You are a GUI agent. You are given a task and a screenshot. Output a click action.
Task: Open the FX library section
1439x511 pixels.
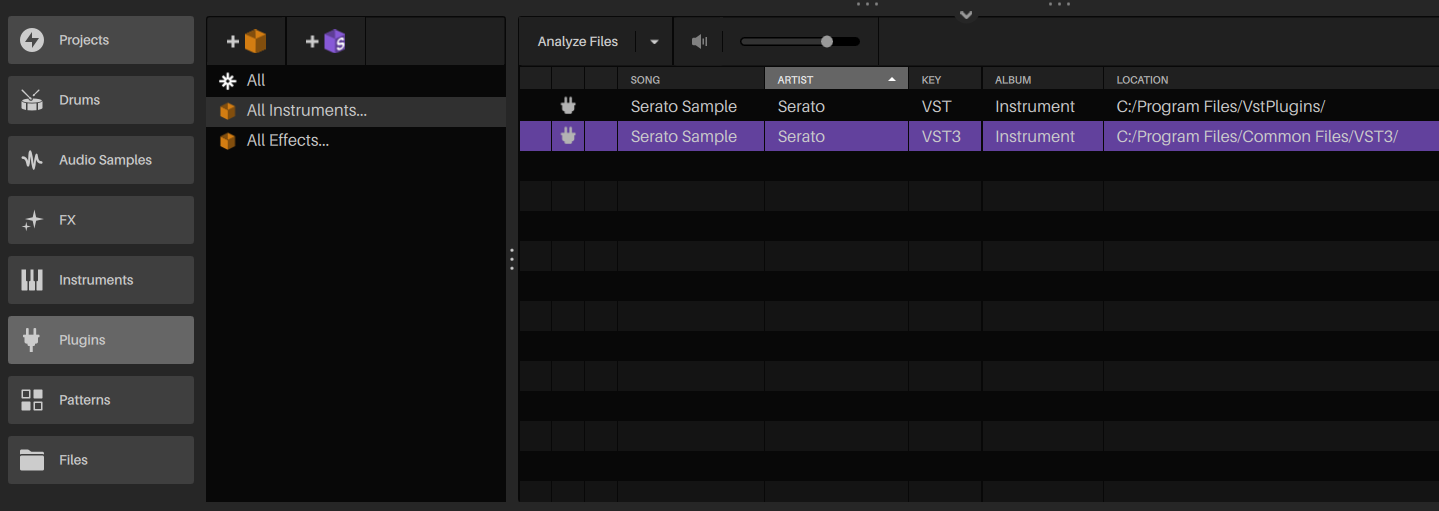101,220
